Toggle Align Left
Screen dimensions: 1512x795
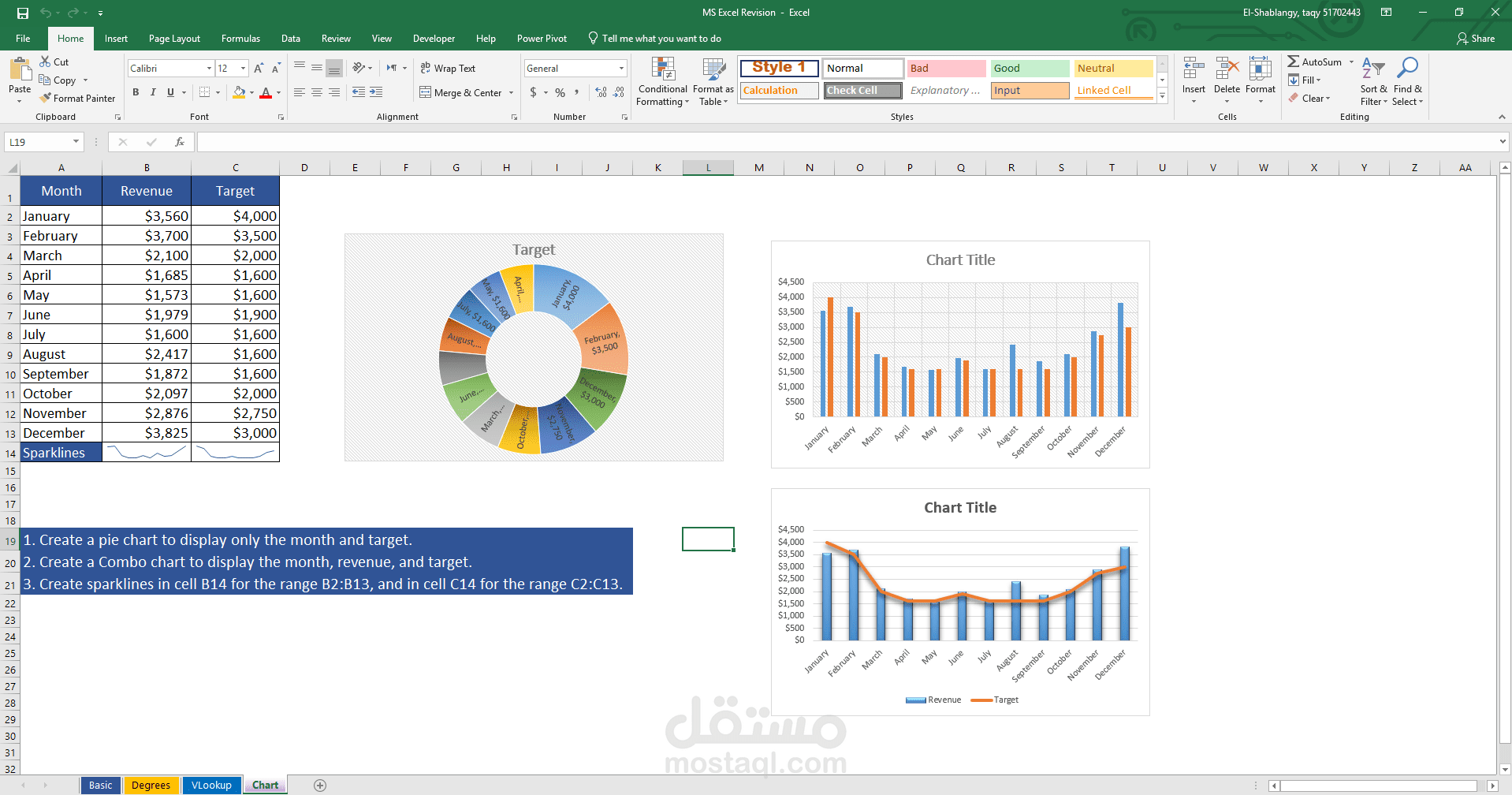[300, 92]
